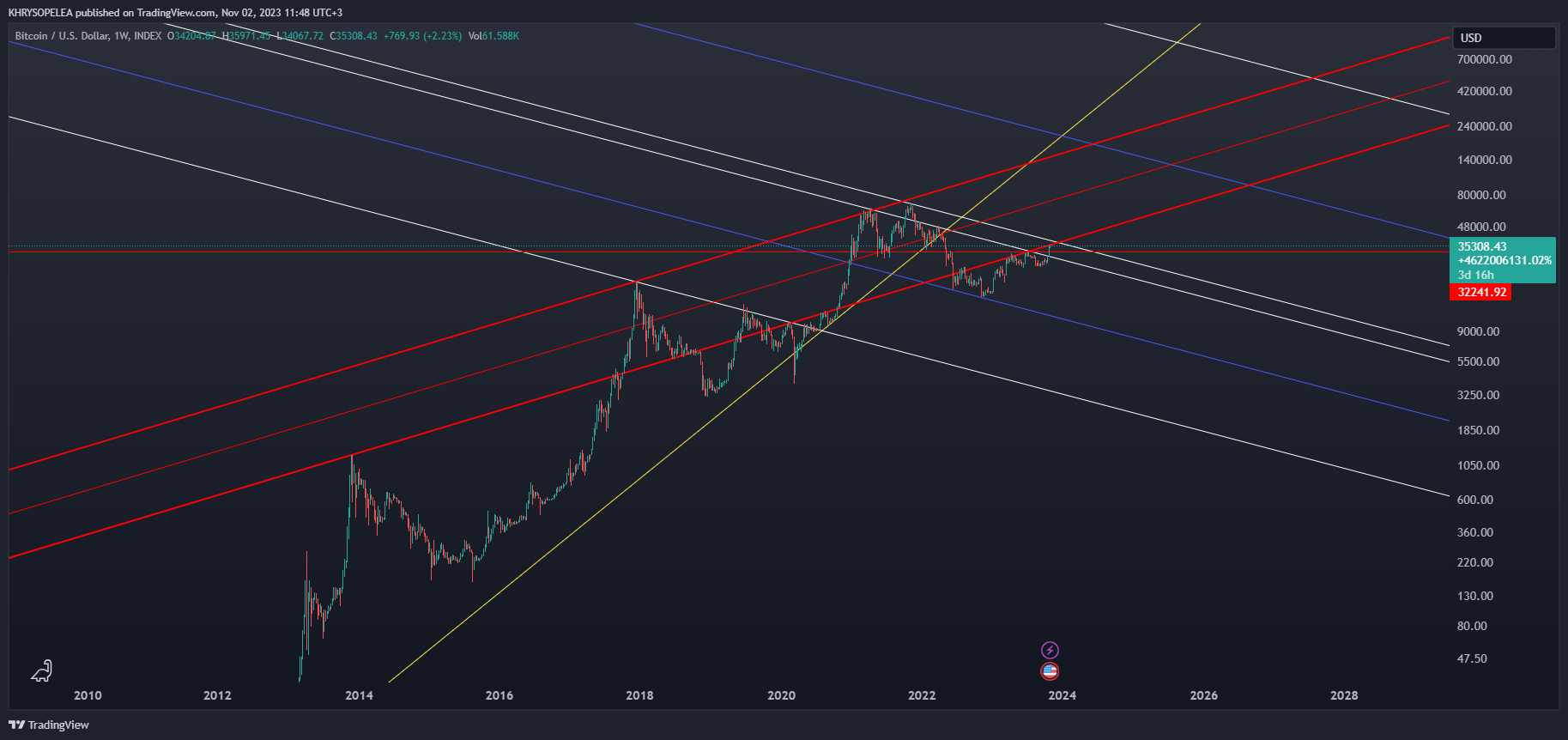Image resolution: width=1568 pixels, height=740 pixels.
Task: Click the 240000.00 price axis label
Action: click(1485, 126)
